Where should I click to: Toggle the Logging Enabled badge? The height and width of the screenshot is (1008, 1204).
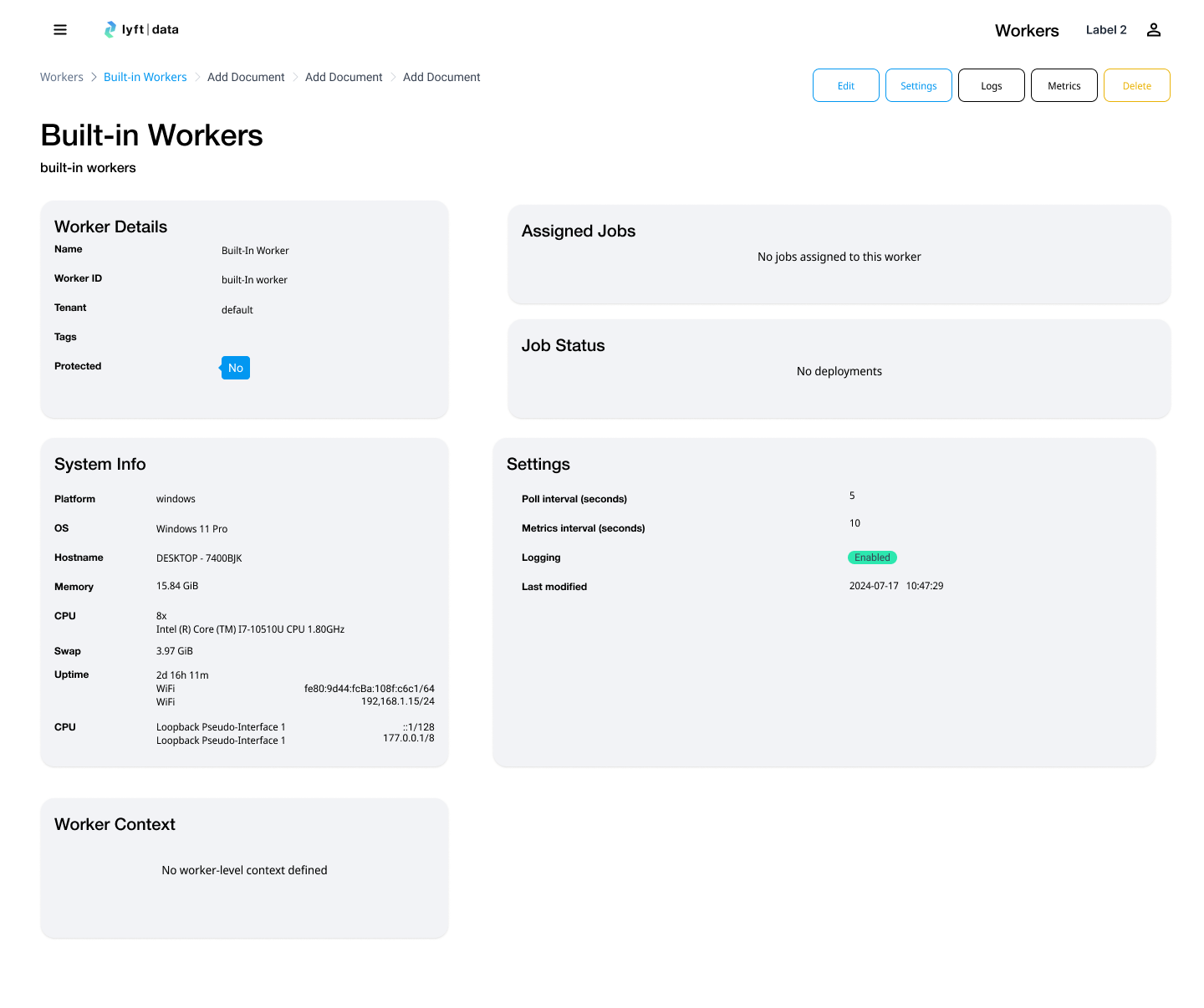pos(872,557)
